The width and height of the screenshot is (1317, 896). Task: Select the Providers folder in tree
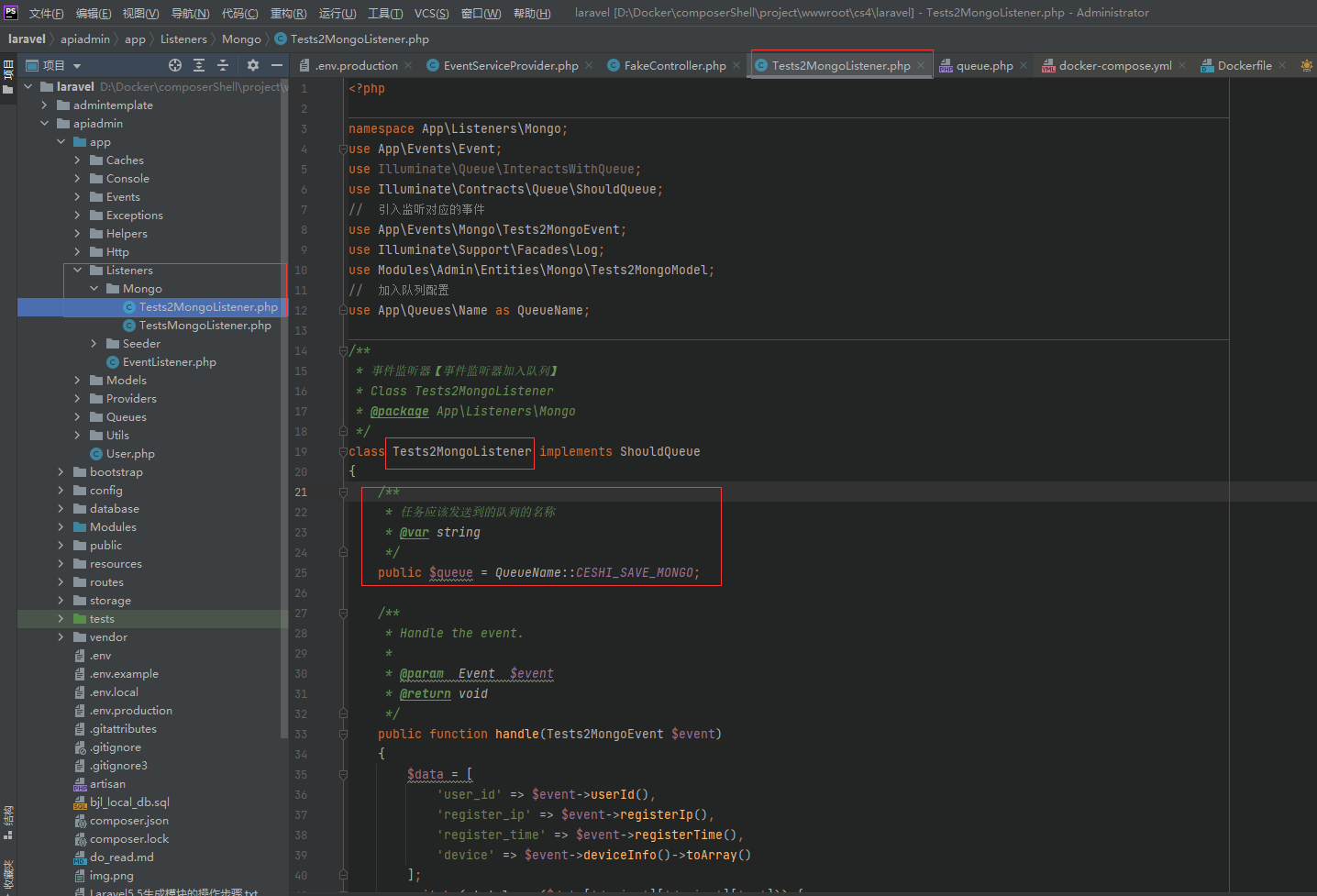(131, 399)
